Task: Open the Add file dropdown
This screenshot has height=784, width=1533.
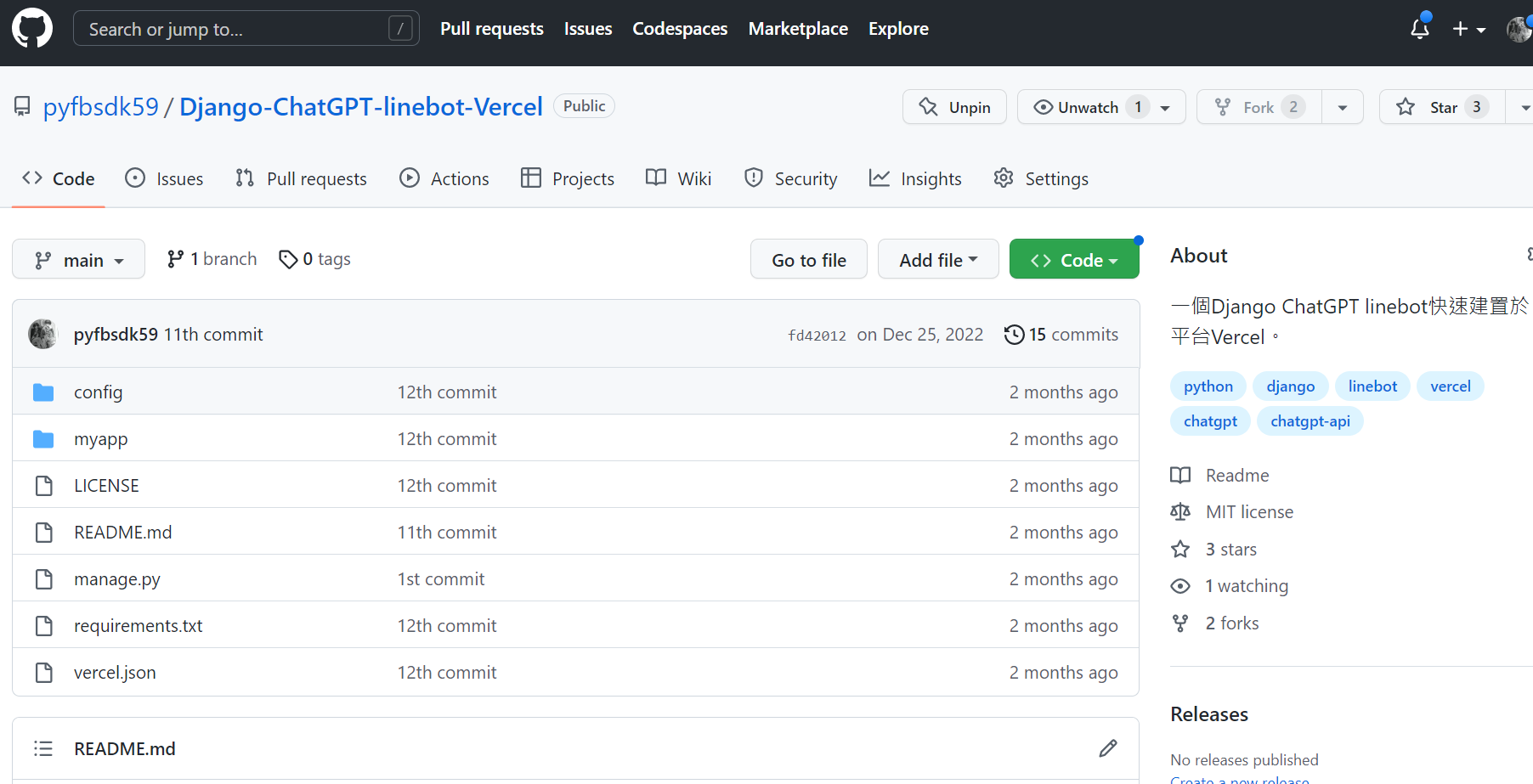Action: coord(938,259)
